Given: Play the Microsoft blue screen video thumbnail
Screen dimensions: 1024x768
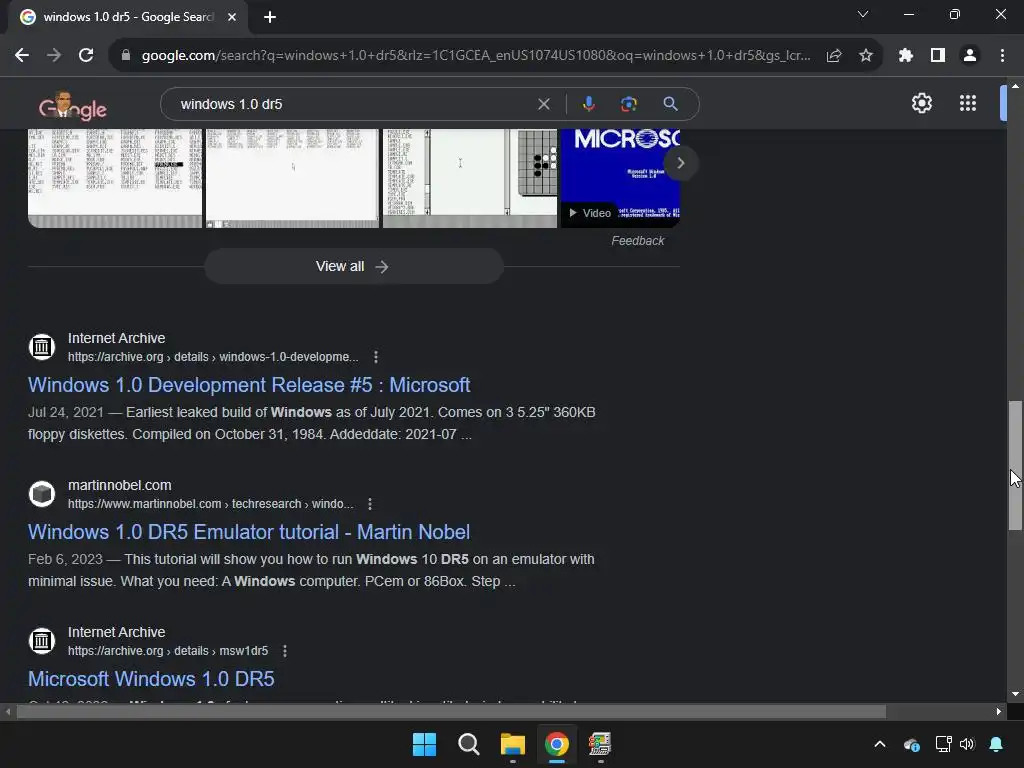Looking at the screenshot, I should click(620, 178).
